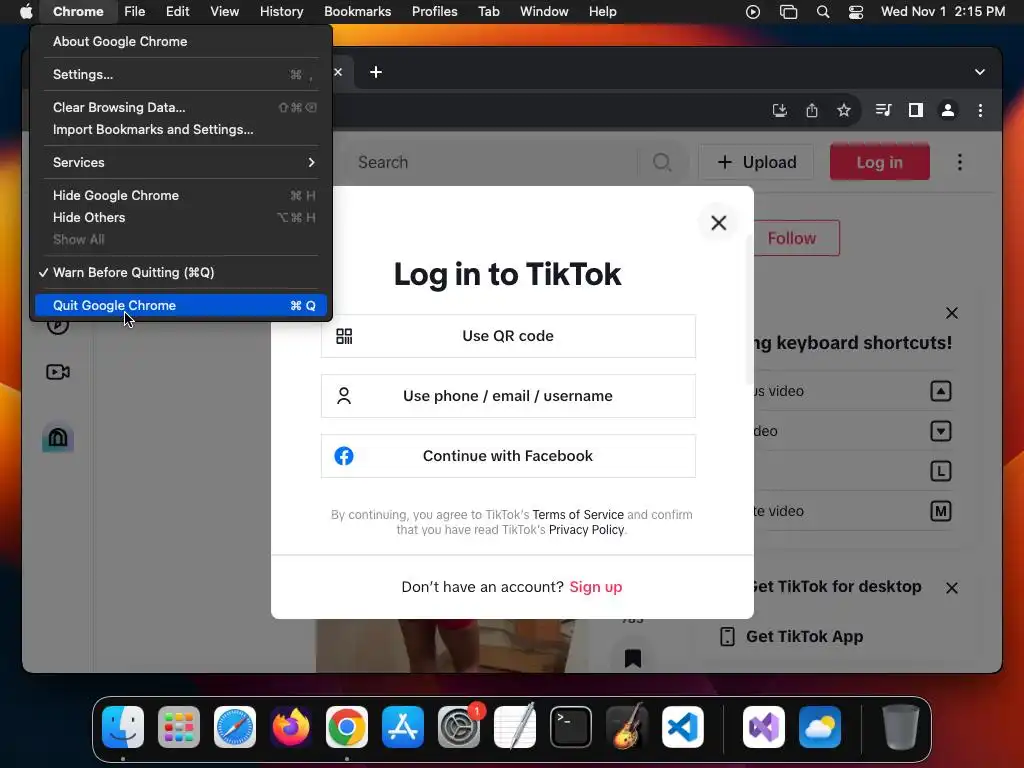Select Clear Browsing Data…
The width and height of the screenshot is (1024, 768).
pos(181,107)
